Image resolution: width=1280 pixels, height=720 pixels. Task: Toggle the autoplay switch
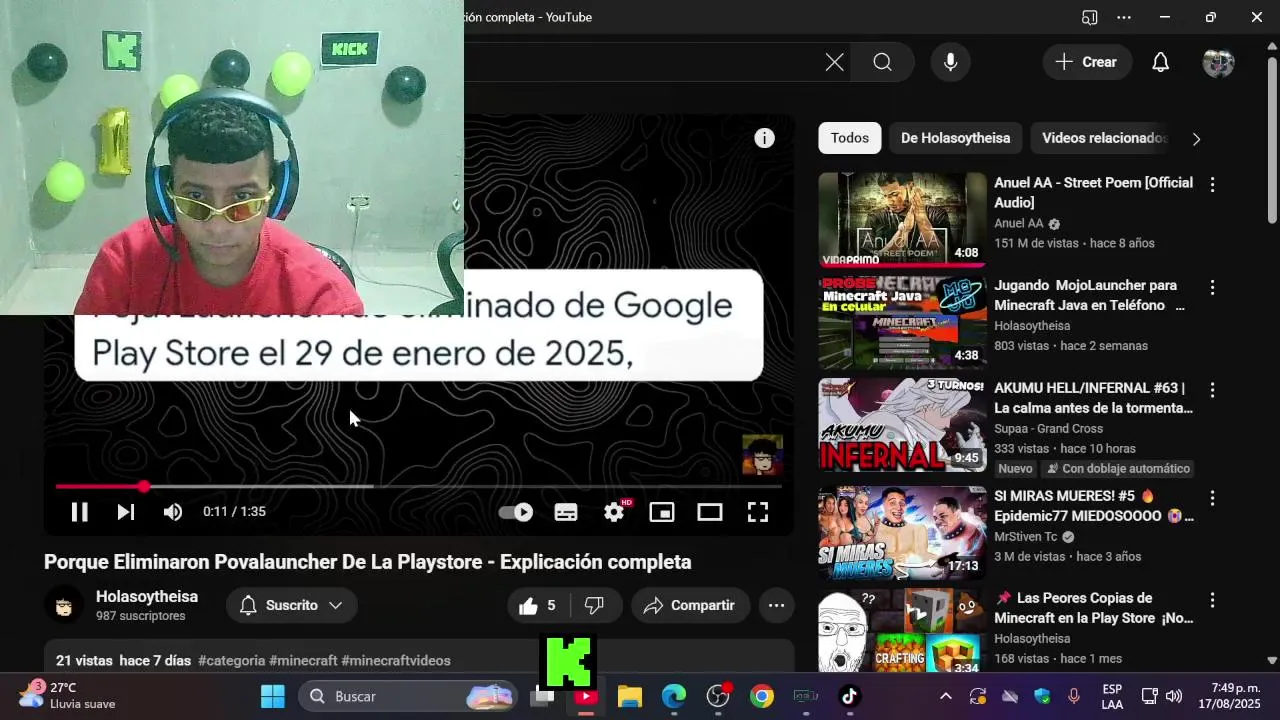point(516,512)
